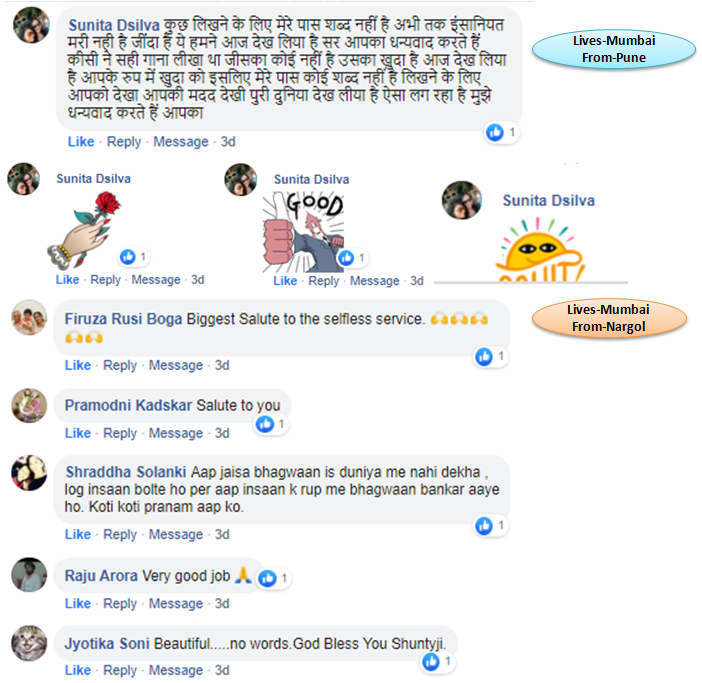Click the thumbs-up reaction on the GOOD sticker

[346, 258]
